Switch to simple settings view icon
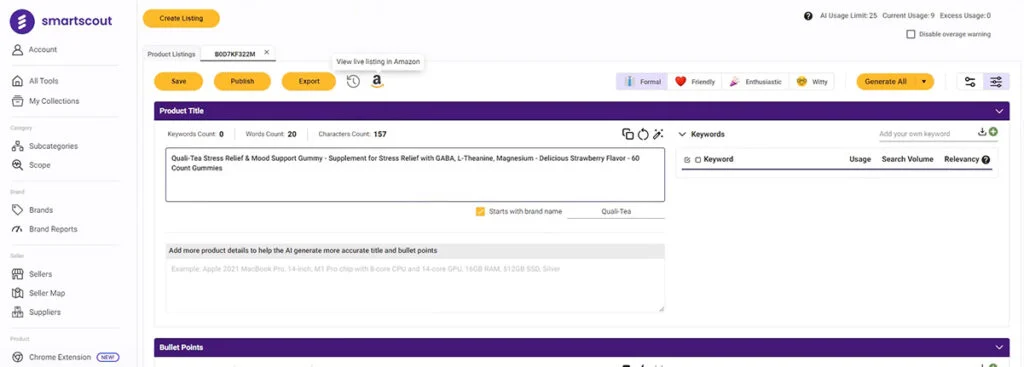Screen dimensions: 1024x367 970,82
